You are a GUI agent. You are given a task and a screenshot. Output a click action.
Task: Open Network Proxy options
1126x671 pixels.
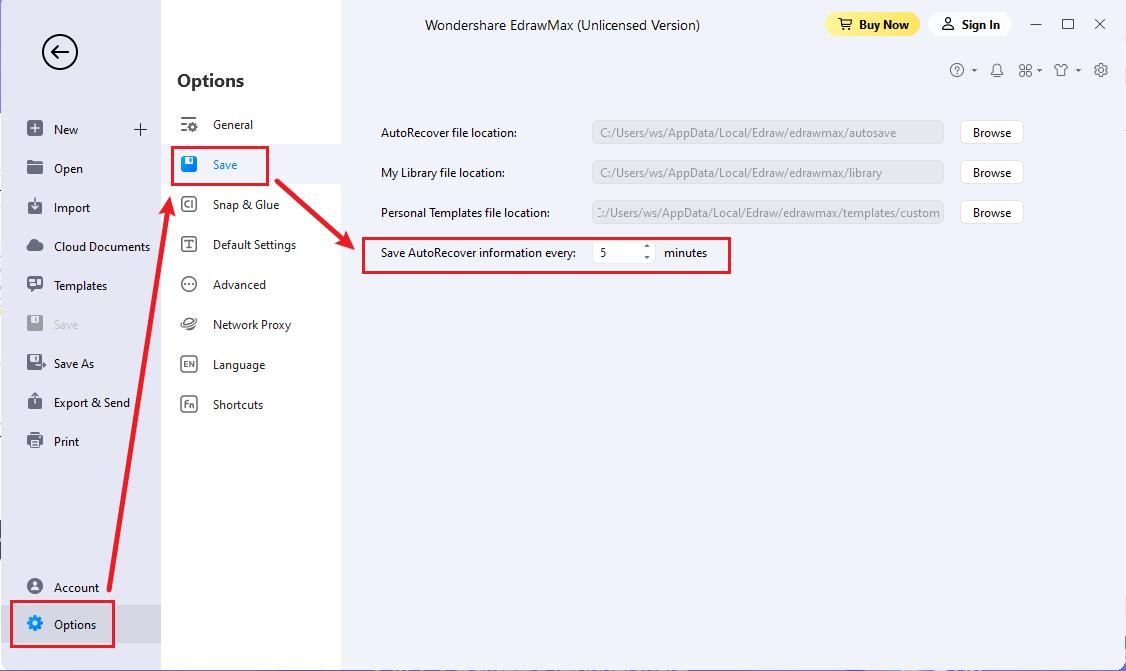[x=251, y=325]
